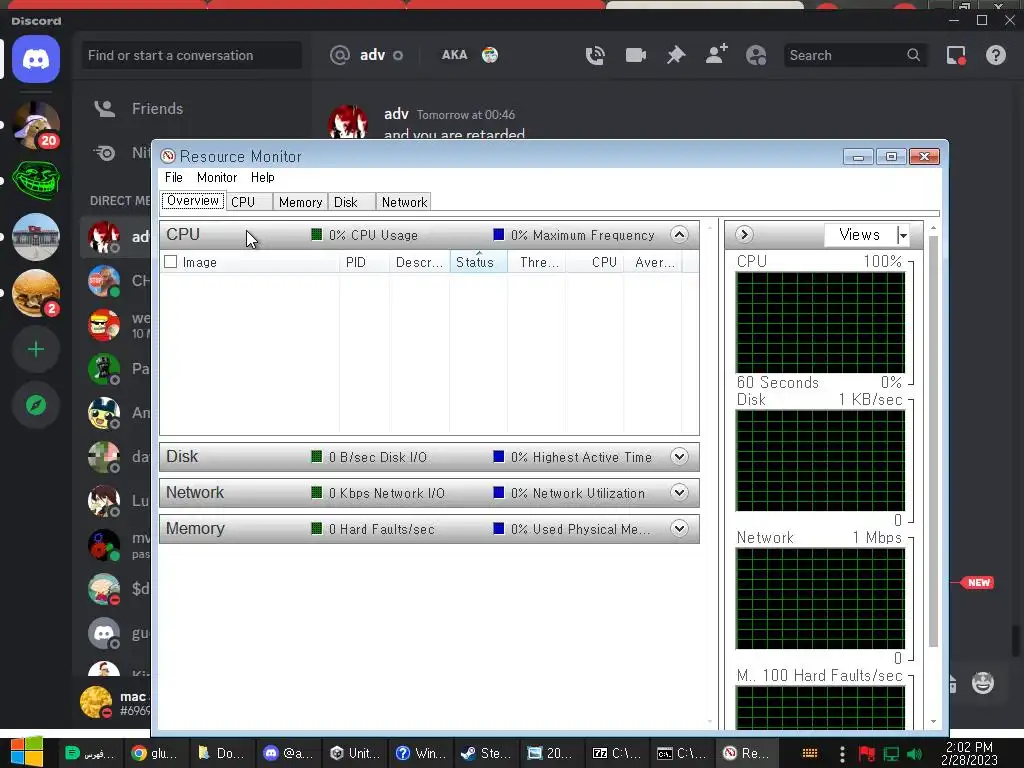Viewport: 1024px width, 768px height.
Task: Open the Views dropdown arrow
Action: point(903,235)
